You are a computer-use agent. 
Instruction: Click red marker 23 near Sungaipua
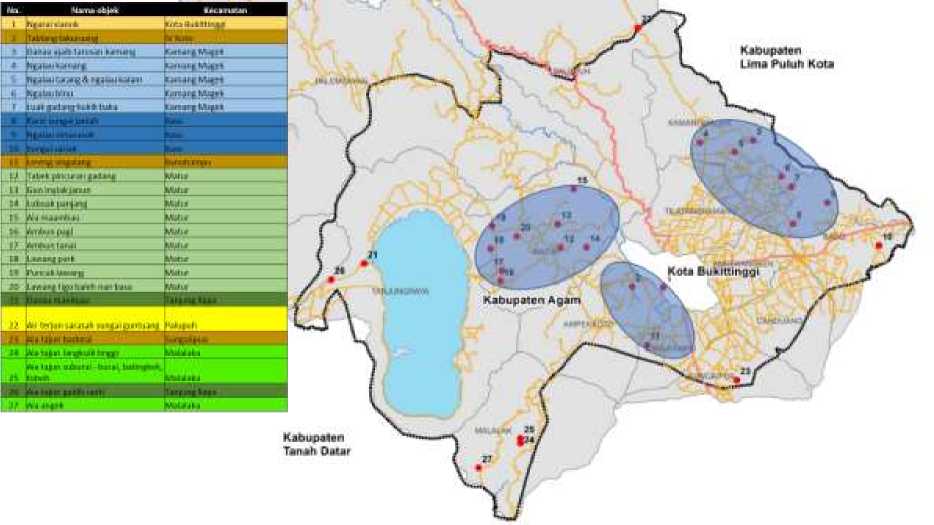(736, 381)
